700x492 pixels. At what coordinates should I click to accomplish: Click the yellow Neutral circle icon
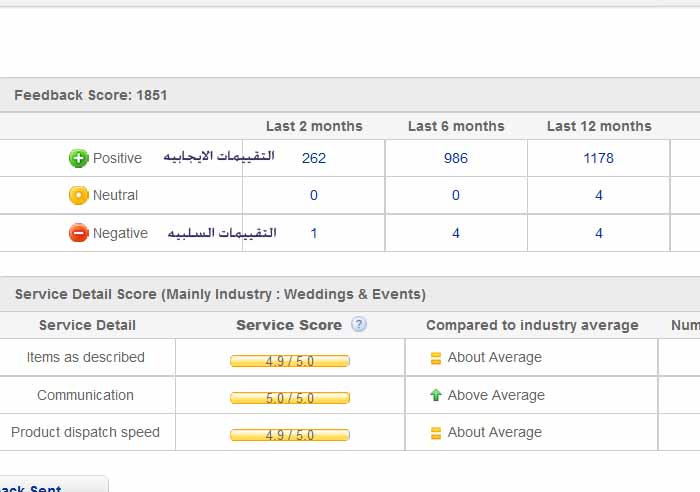point(78,196)
